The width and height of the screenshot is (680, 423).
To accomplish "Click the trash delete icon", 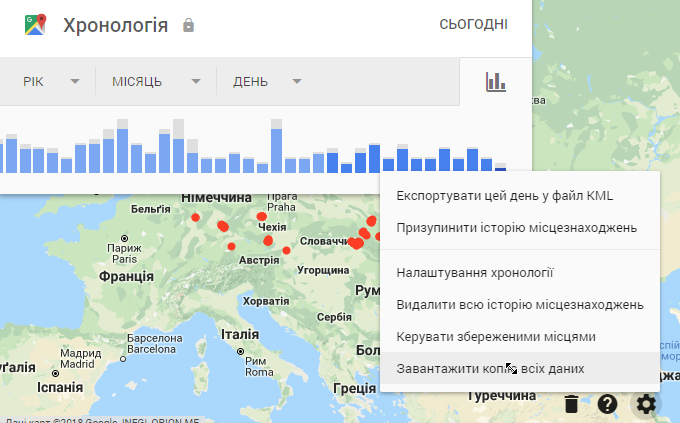I will pos(570,404).
